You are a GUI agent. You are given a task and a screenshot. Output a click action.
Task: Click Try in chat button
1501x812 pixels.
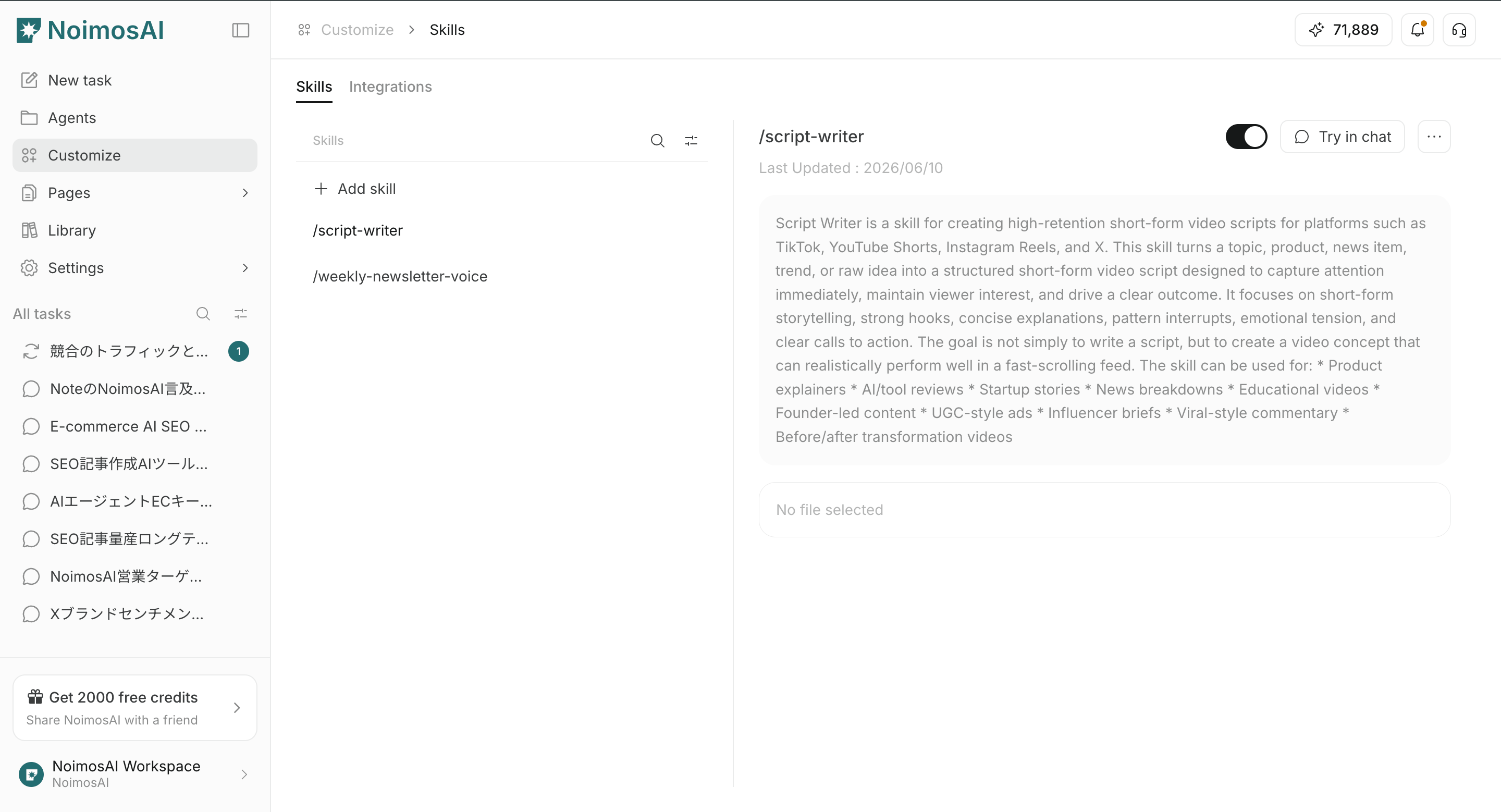click(1343, 137)
